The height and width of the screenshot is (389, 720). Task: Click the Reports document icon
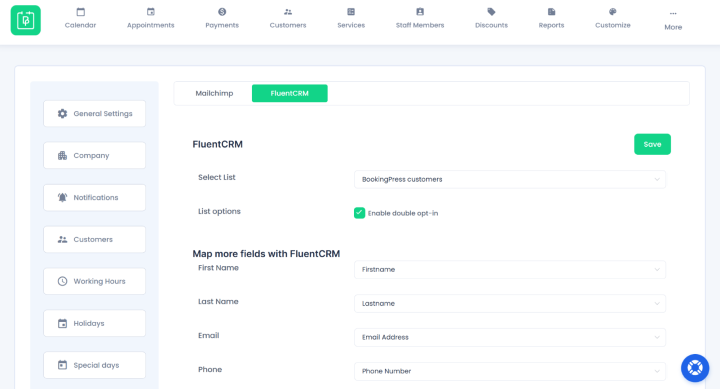[551, 11]
